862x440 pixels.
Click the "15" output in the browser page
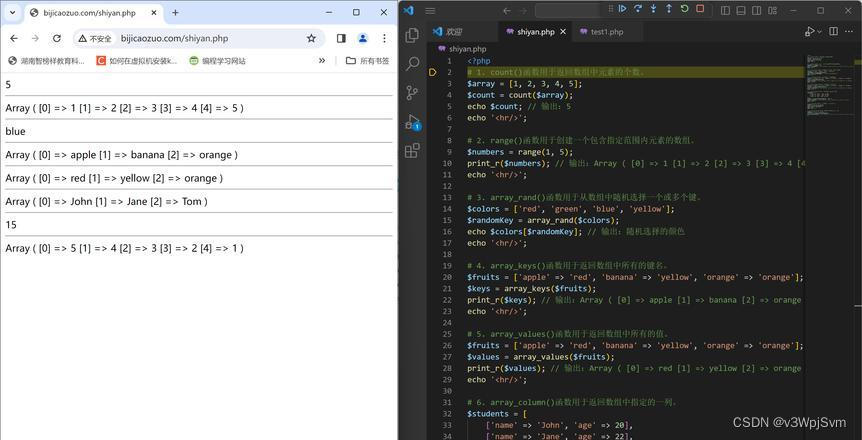[x=11, y=225]
